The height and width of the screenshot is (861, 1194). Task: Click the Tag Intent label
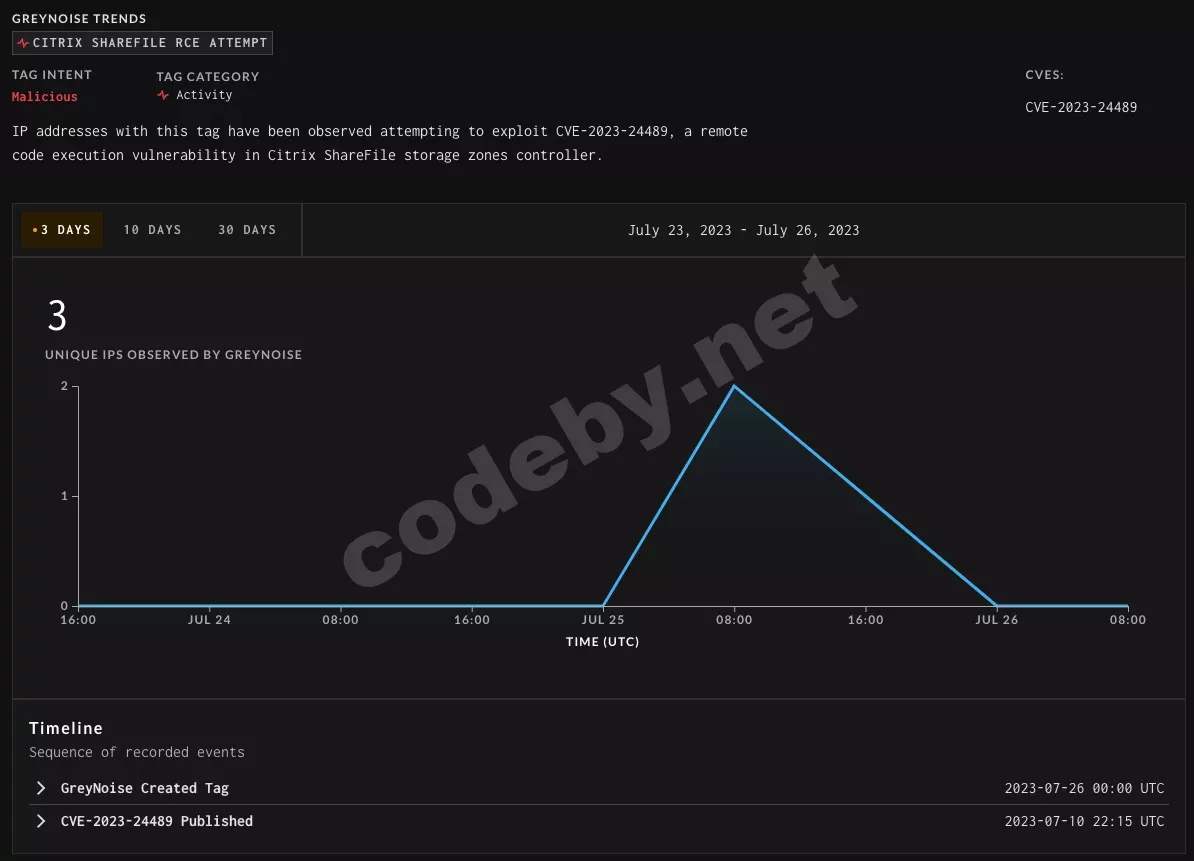click(52, 75)
